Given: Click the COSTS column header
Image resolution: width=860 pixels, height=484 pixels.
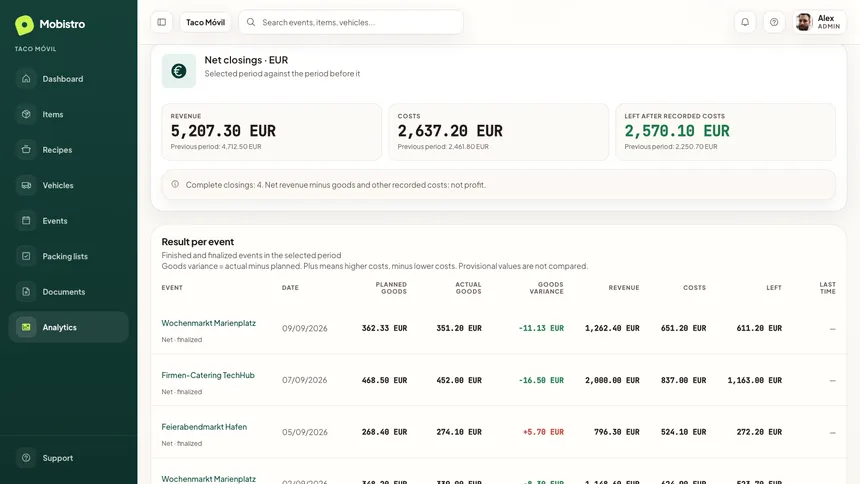Looking at the screenshot, I should click(x=694, y=288).
